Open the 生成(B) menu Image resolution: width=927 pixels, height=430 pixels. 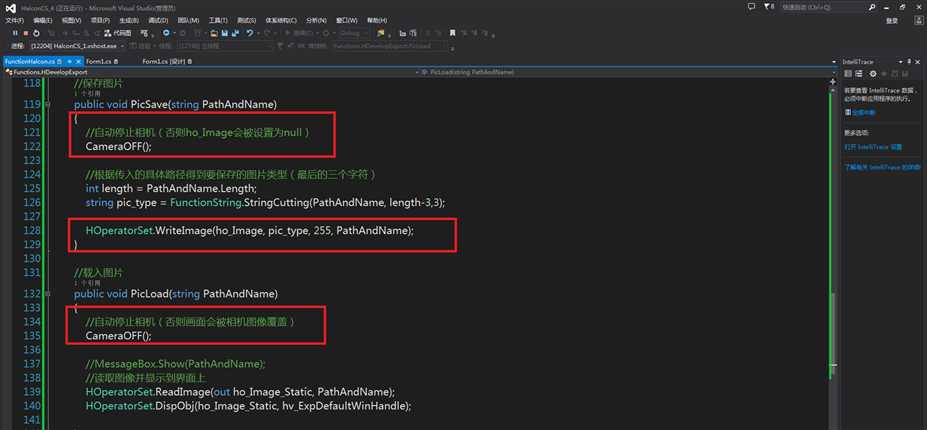(x=128, y=20)
